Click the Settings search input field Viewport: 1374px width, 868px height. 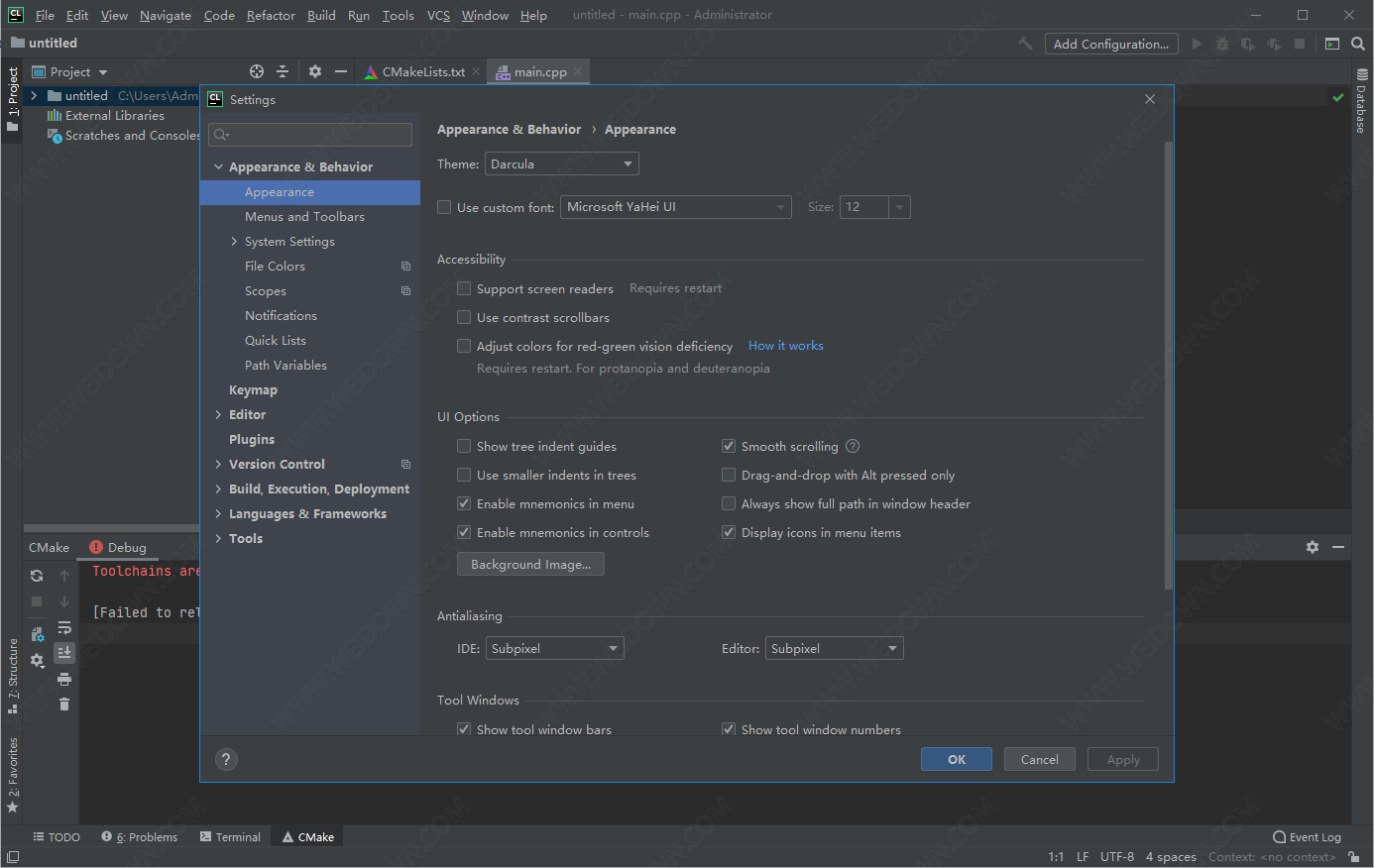(x=310, y=135)
